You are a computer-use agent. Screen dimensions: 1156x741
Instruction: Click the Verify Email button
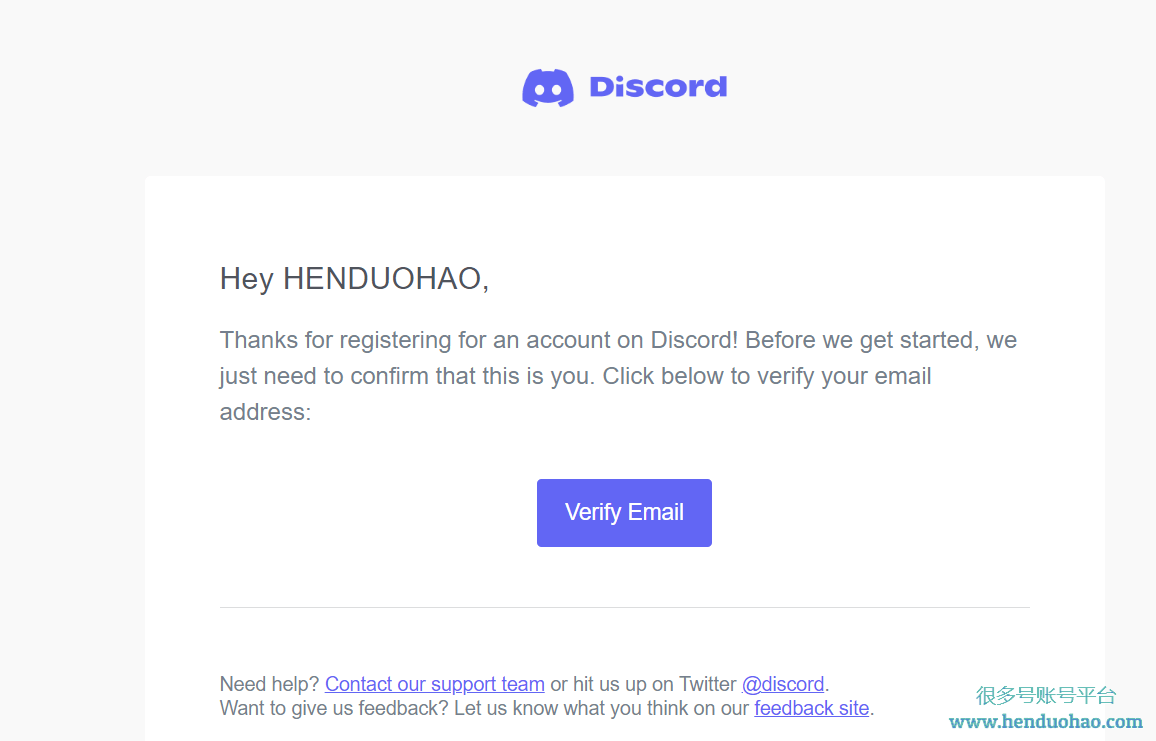point(624,512)
